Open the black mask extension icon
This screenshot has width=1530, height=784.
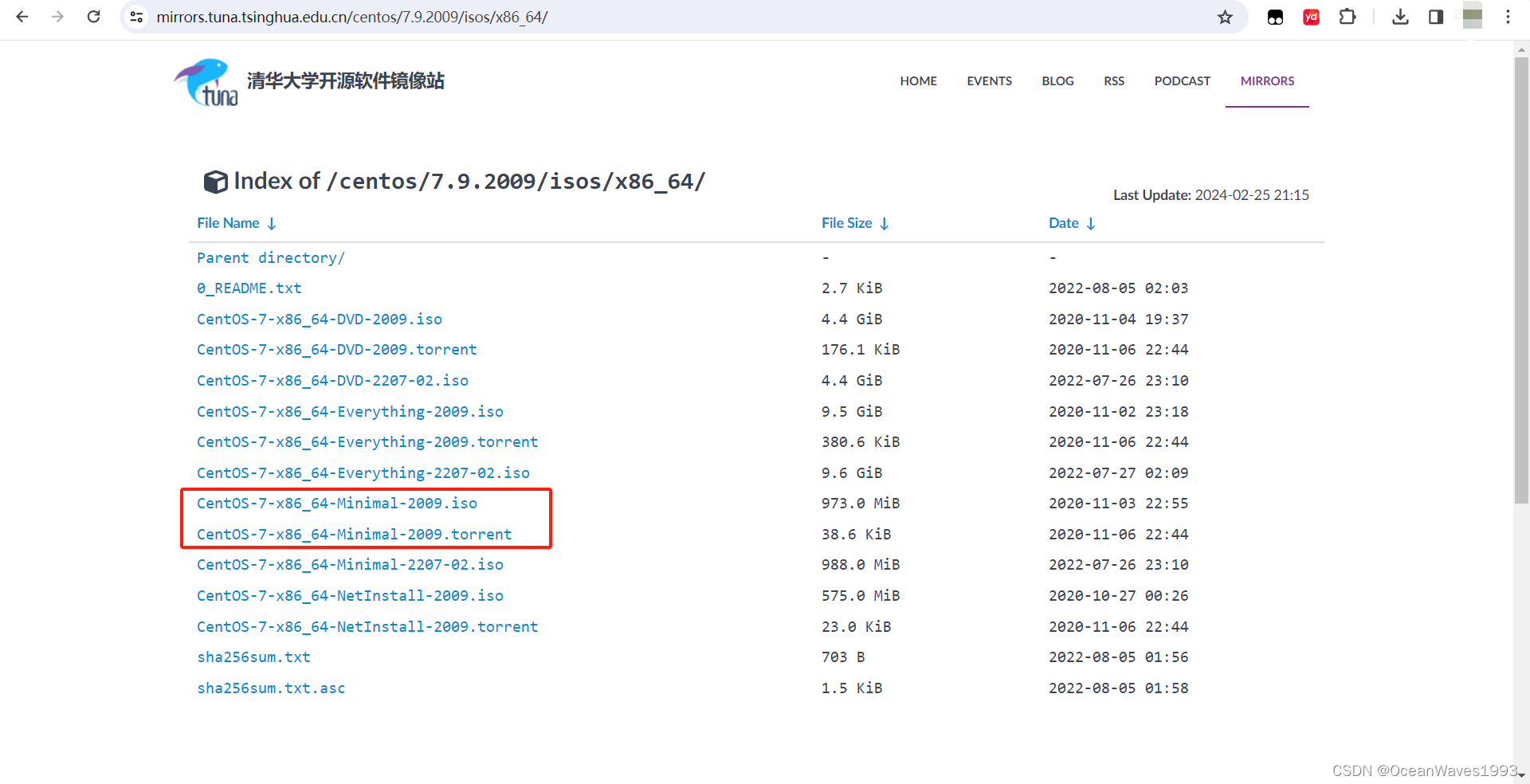pos(1275,17)
